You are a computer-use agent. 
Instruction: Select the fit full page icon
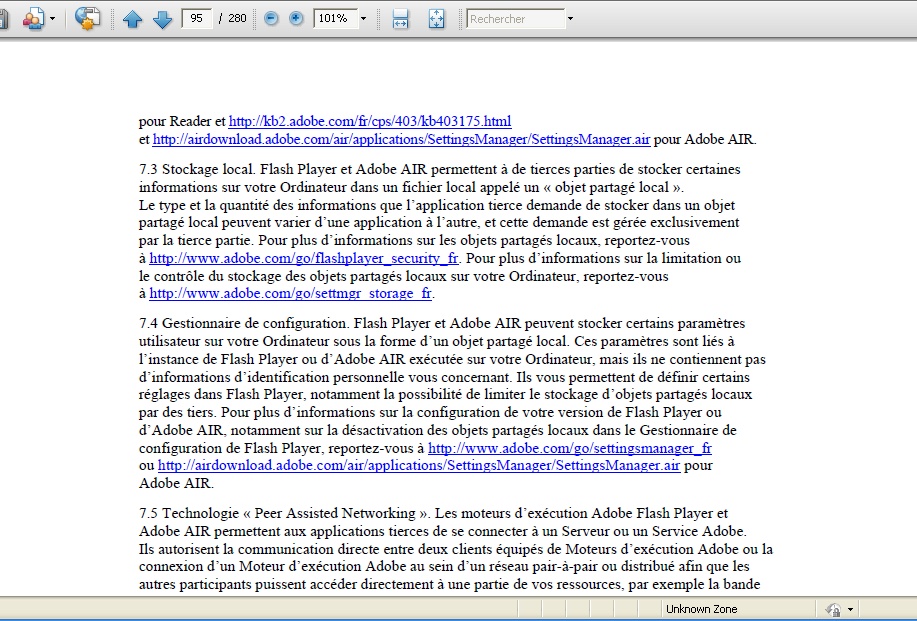point(436,19)
